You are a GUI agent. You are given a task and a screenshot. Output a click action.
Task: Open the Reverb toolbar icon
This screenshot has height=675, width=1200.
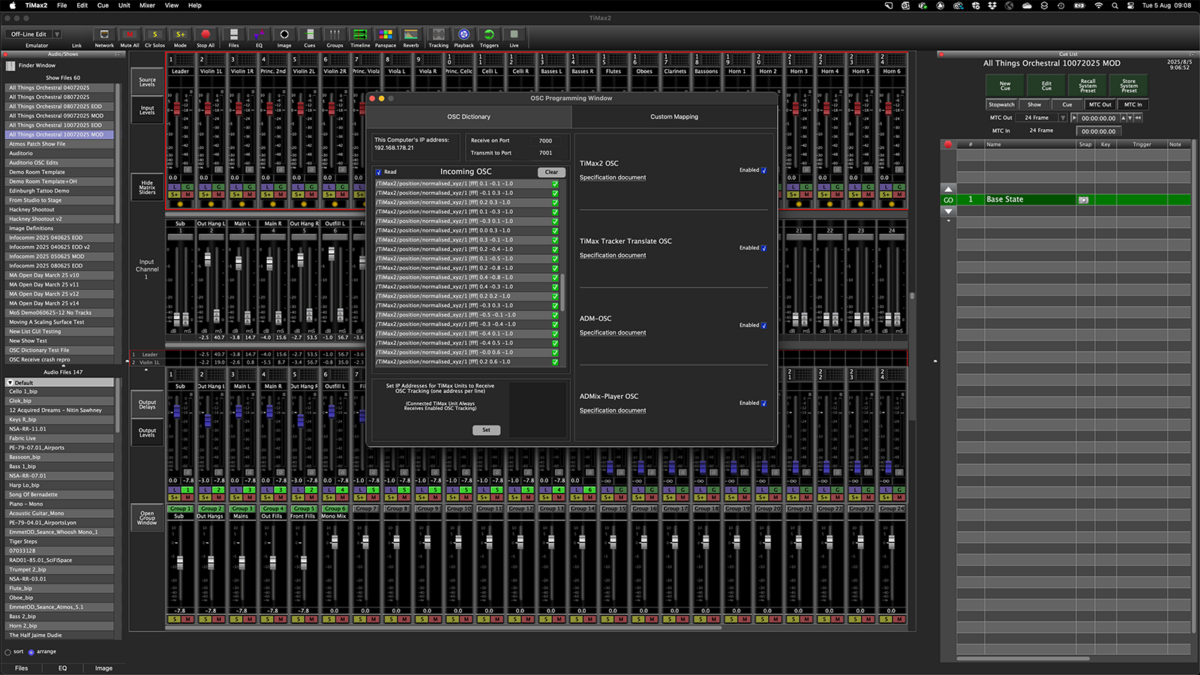pos(410,36)
